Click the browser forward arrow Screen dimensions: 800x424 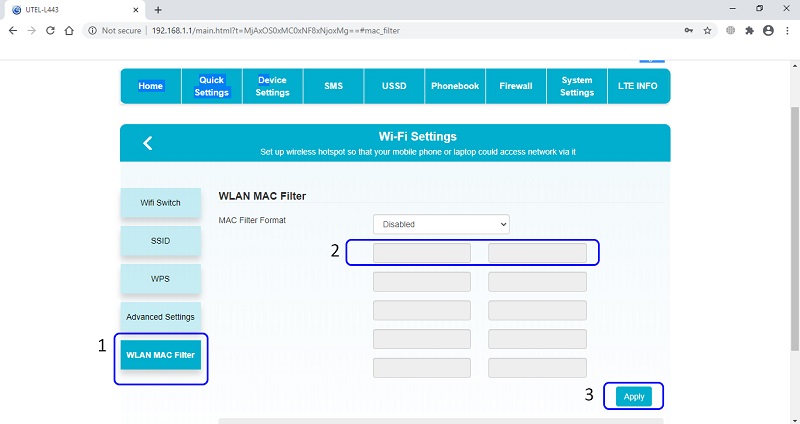(x=32, y=31)
